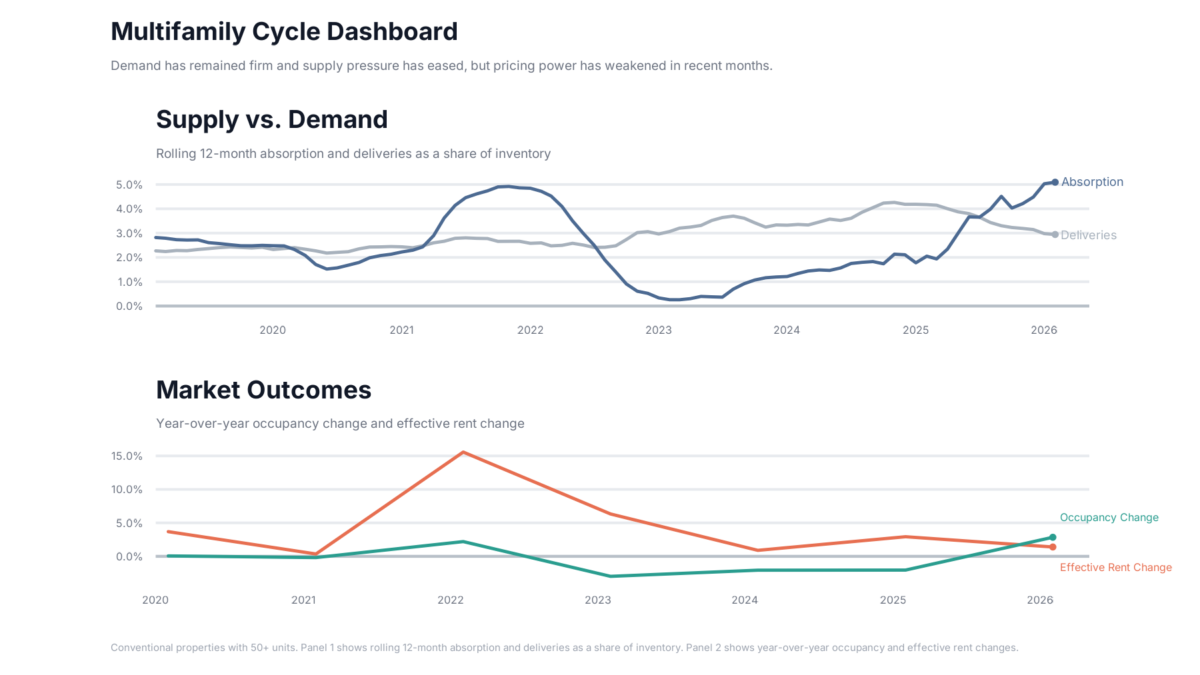
Task: Click the Effective Rent Change legend label
Action: tap(1115, 568)
